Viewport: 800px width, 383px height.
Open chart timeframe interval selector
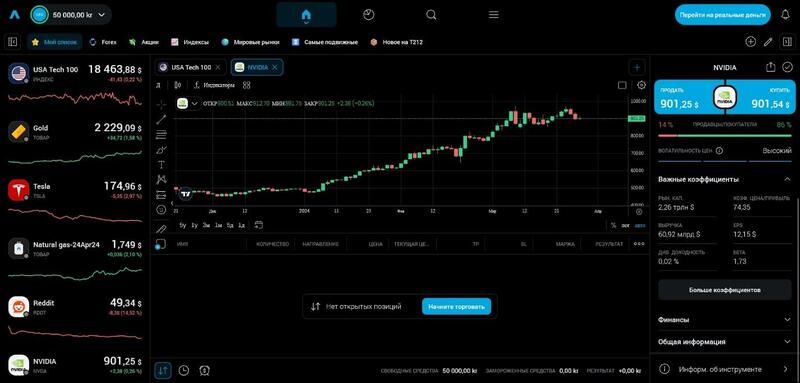pos(158,85)
